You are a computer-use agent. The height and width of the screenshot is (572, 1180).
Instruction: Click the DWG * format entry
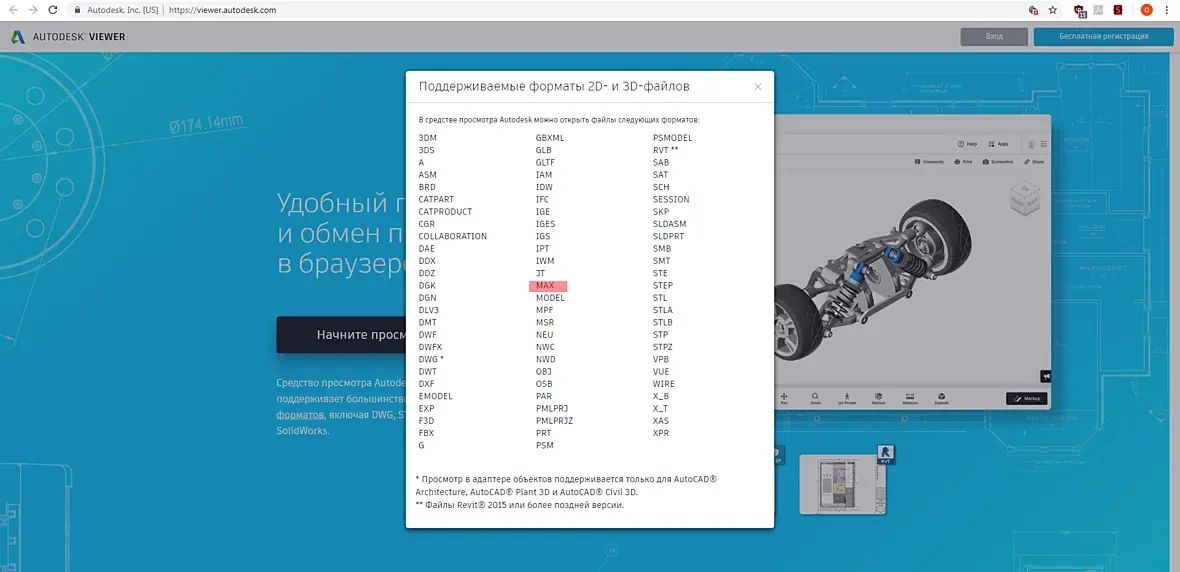pyautogui.click(x=431, y=360)
